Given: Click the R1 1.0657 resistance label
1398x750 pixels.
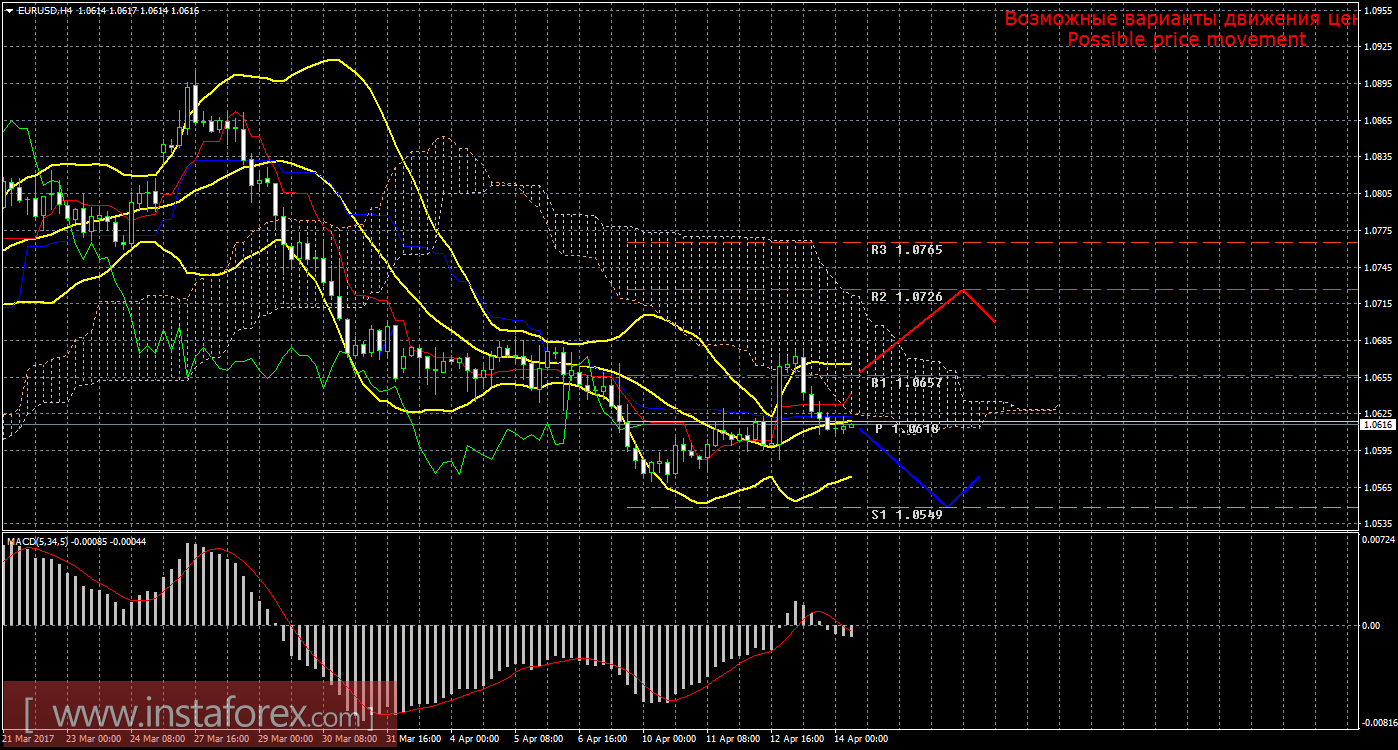Looking at the screenshot, I should [906, 383].
